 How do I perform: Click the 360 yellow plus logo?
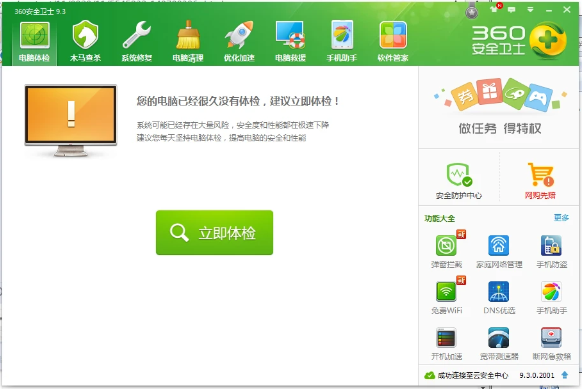548,40
